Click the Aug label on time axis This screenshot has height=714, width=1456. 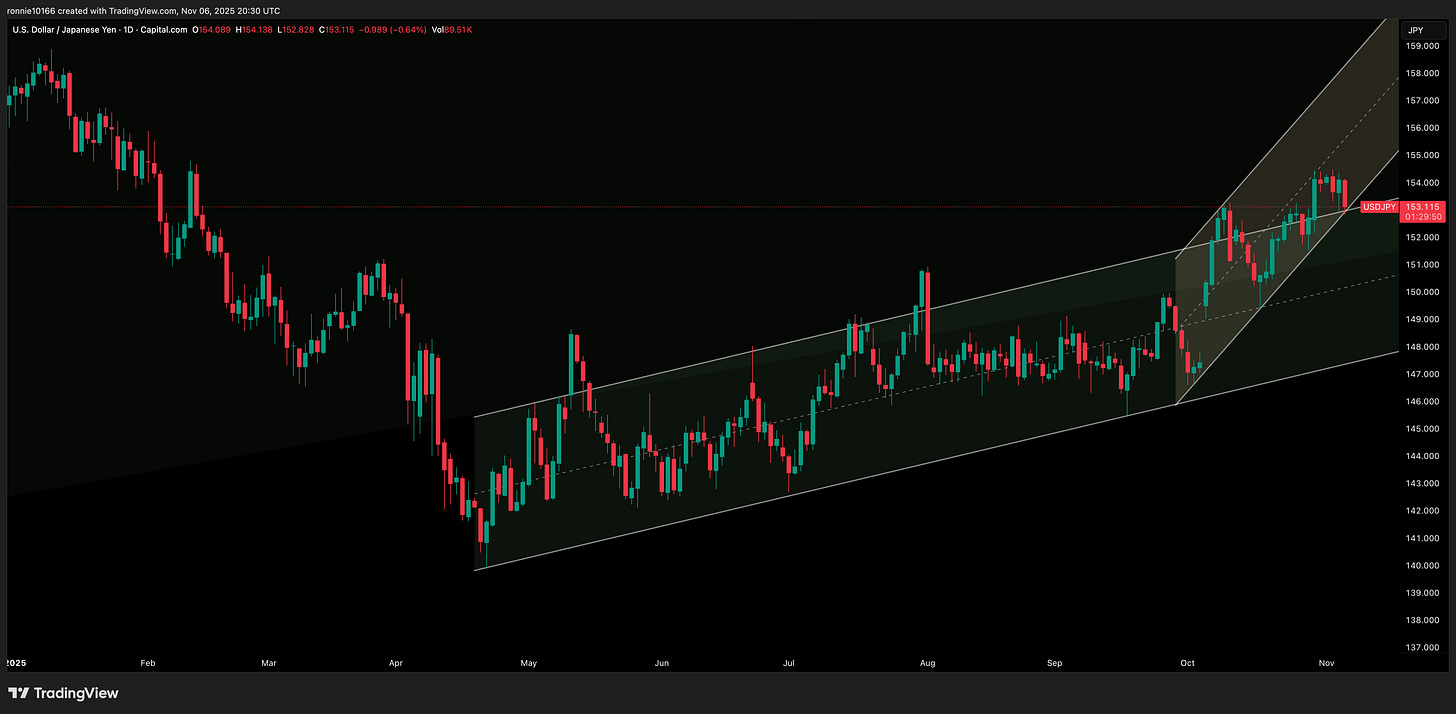click(927, 663)
